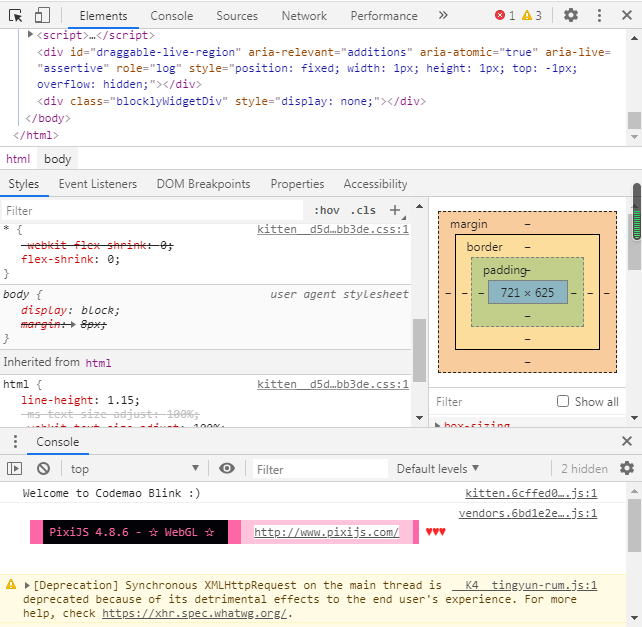Open the Sources tab
The width and height of the screenshot is (642, 627).
click(x=237, y=16)
